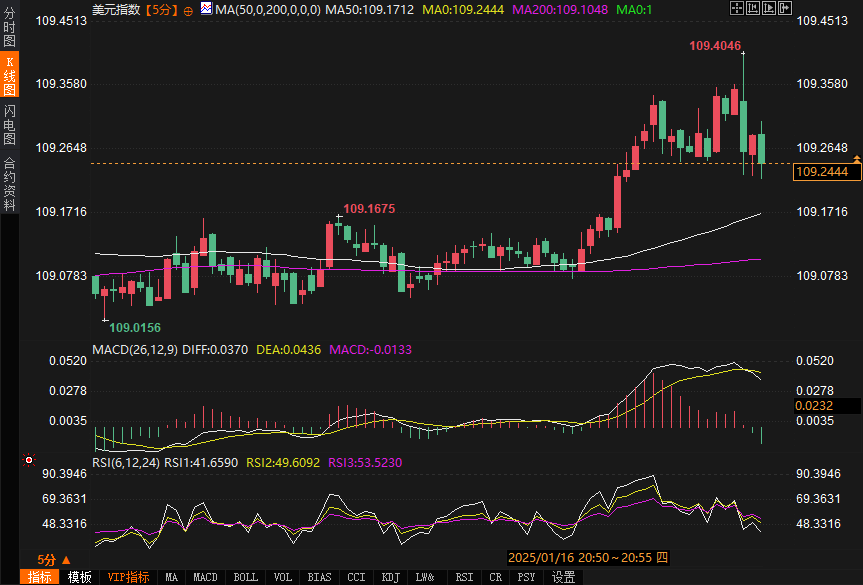
Task: Click the range measurement icon at top right
Action: (x=752, y=8)
